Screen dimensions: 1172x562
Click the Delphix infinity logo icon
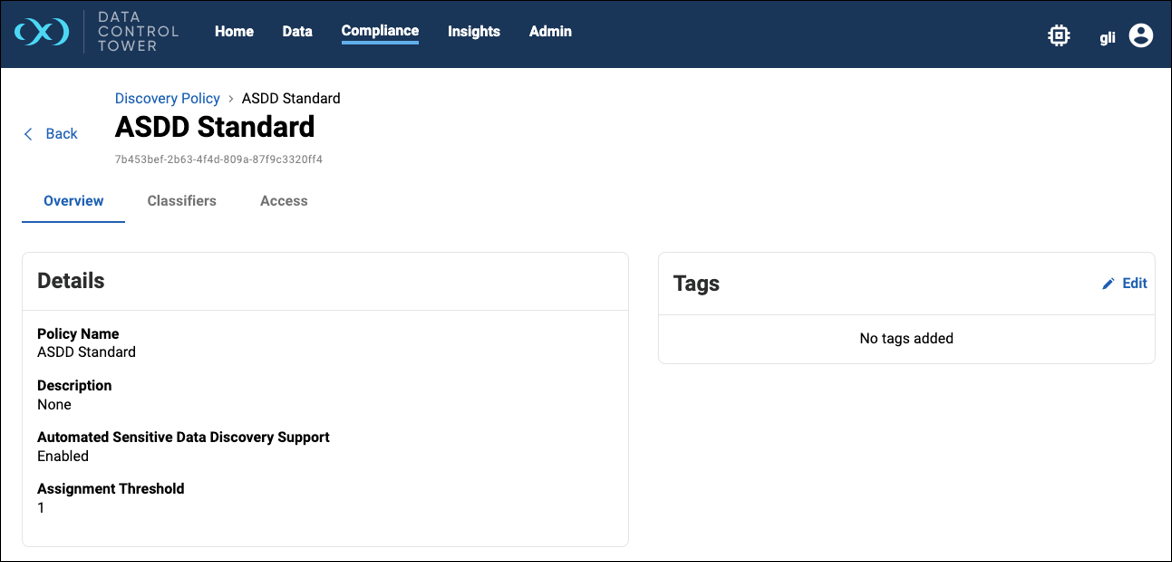pos(41,32)
